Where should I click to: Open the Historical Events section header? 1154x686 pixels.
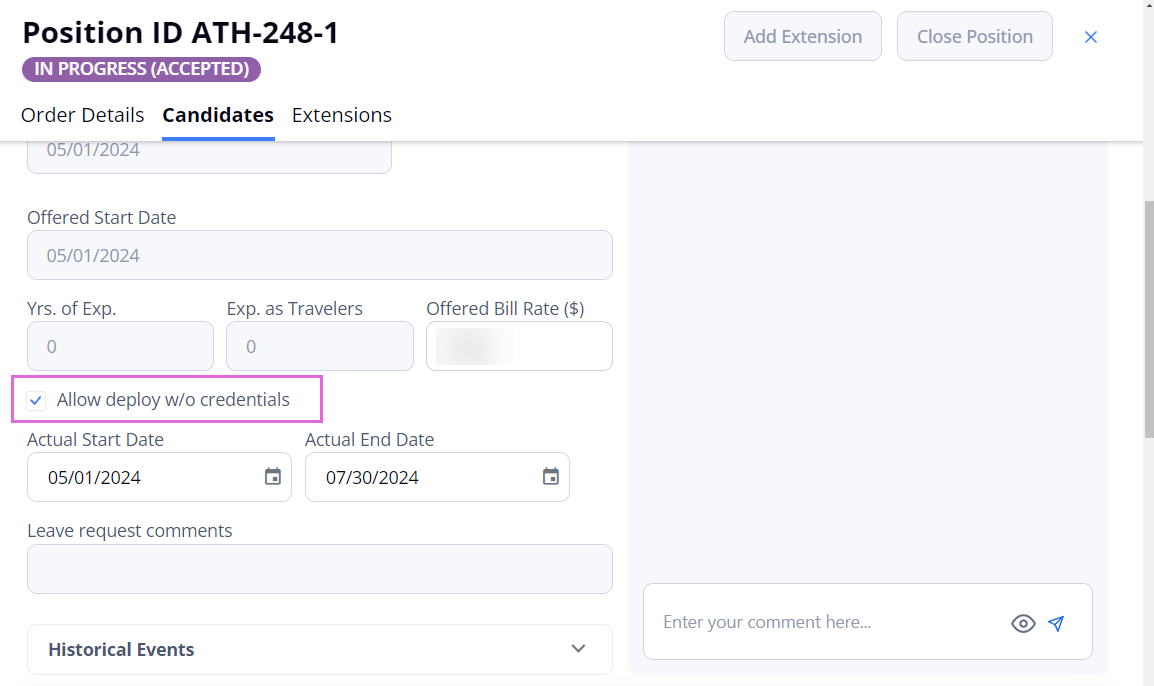tap(320, 649)
